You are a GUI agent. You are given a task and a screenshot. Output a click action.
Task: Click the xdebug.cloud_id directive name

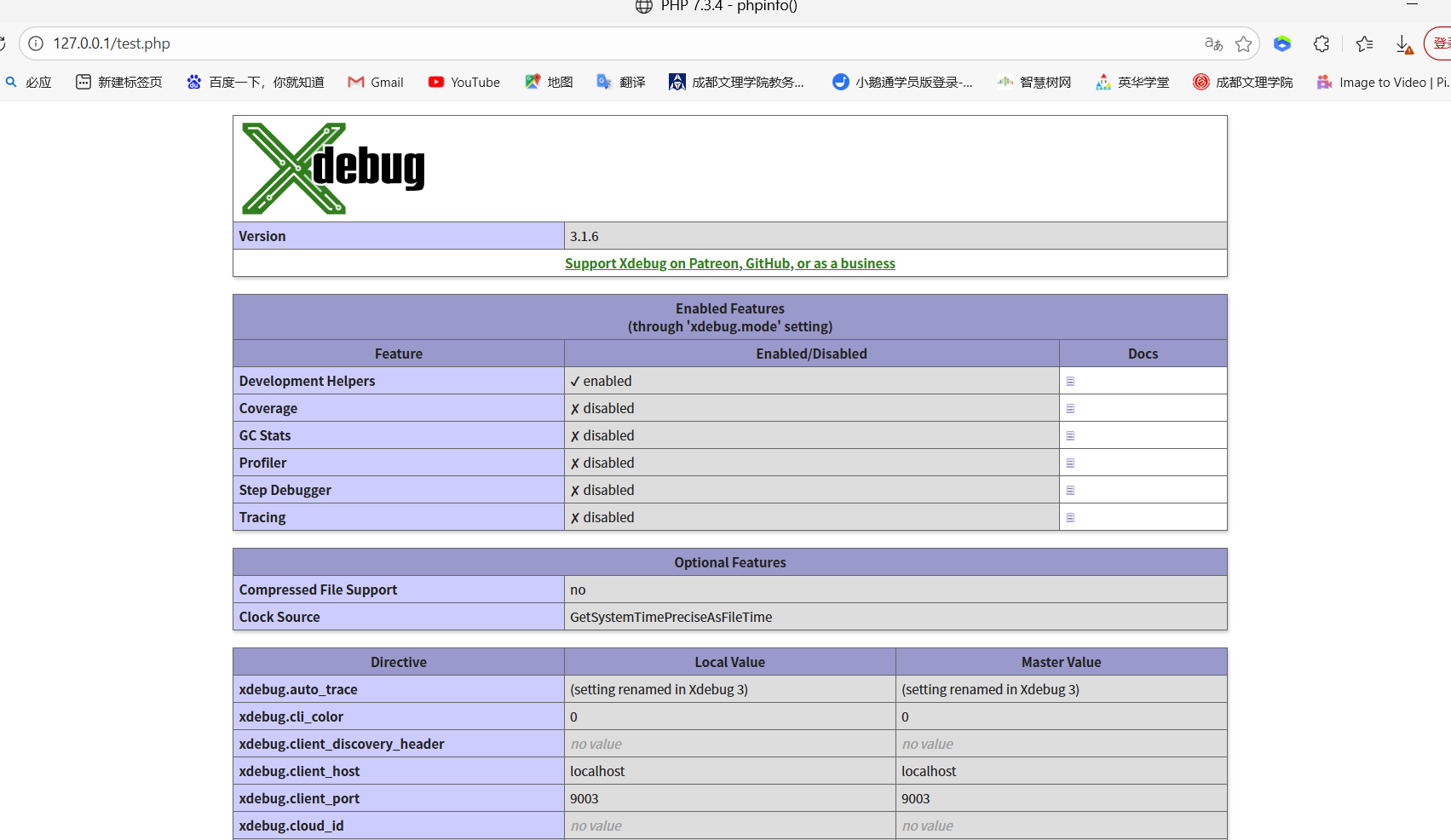pyautogui.click(x=291, y=826)
